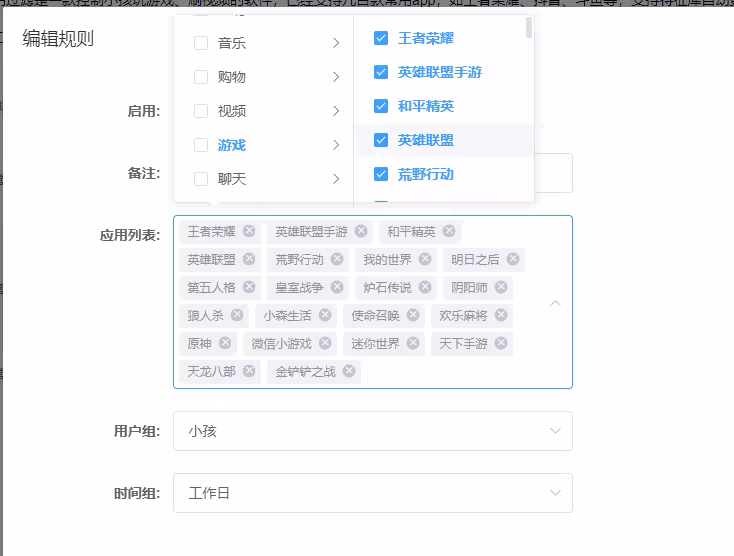Click the 编辑规则 dialog title
The width and height of the screenshot is (734, 556).
[x=58, y=38]
